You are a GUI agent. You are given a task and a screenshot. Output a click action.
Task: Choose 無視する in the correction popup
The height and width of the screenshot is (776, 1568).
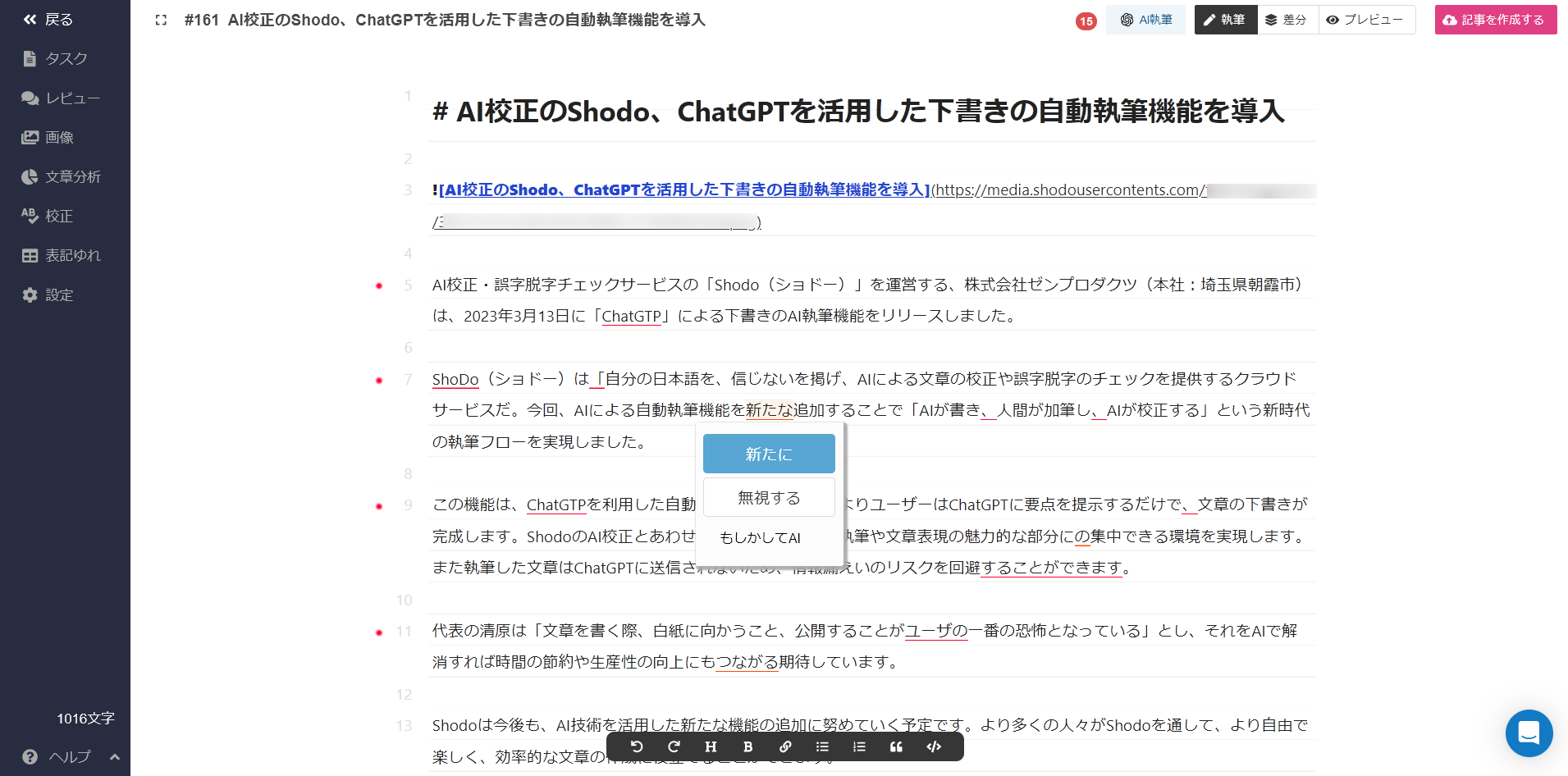[x=768, y=496]
